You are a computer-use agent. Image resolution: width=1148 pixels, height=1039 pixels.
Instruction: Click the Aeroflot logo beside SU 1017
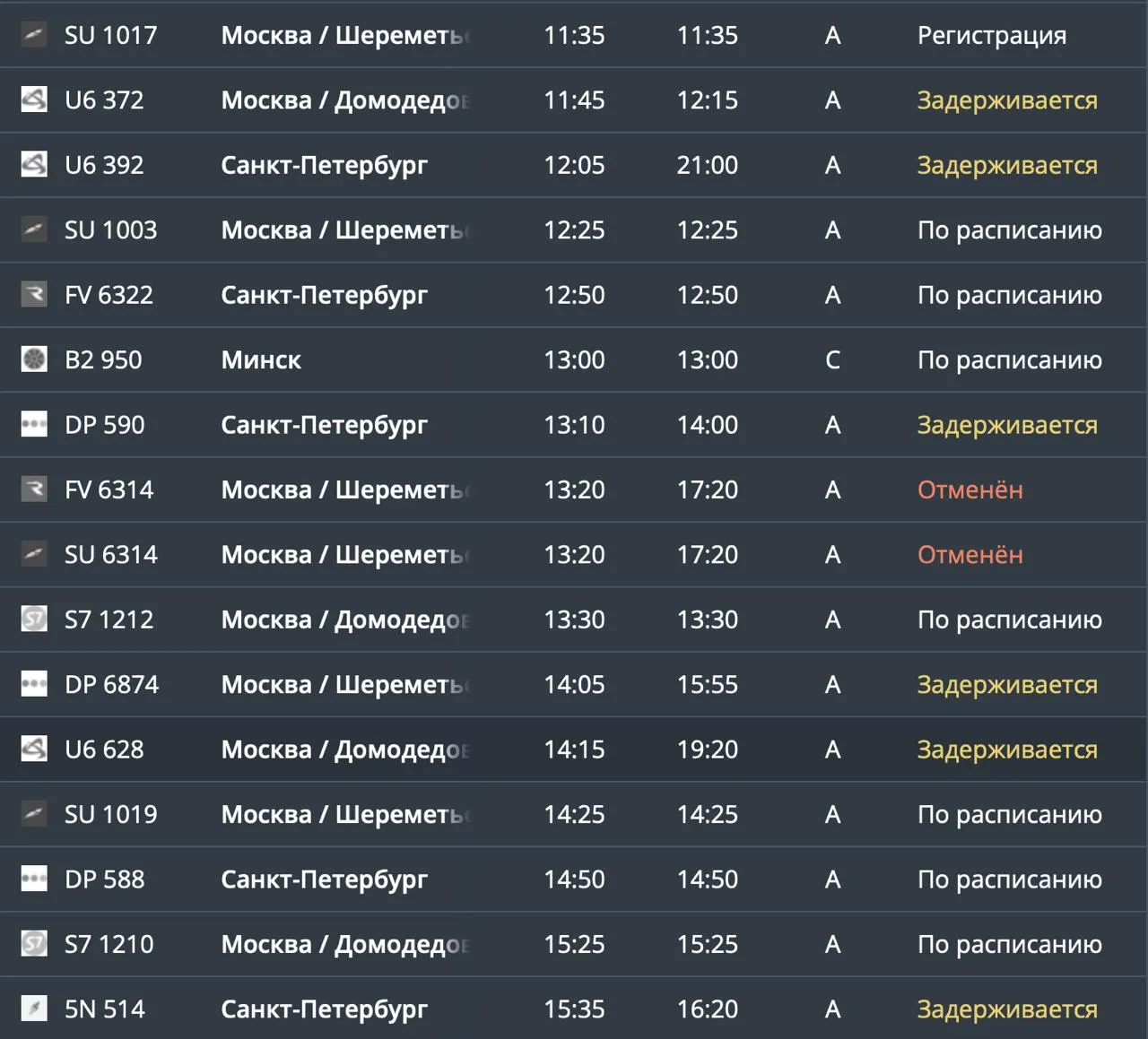point(34,35)
